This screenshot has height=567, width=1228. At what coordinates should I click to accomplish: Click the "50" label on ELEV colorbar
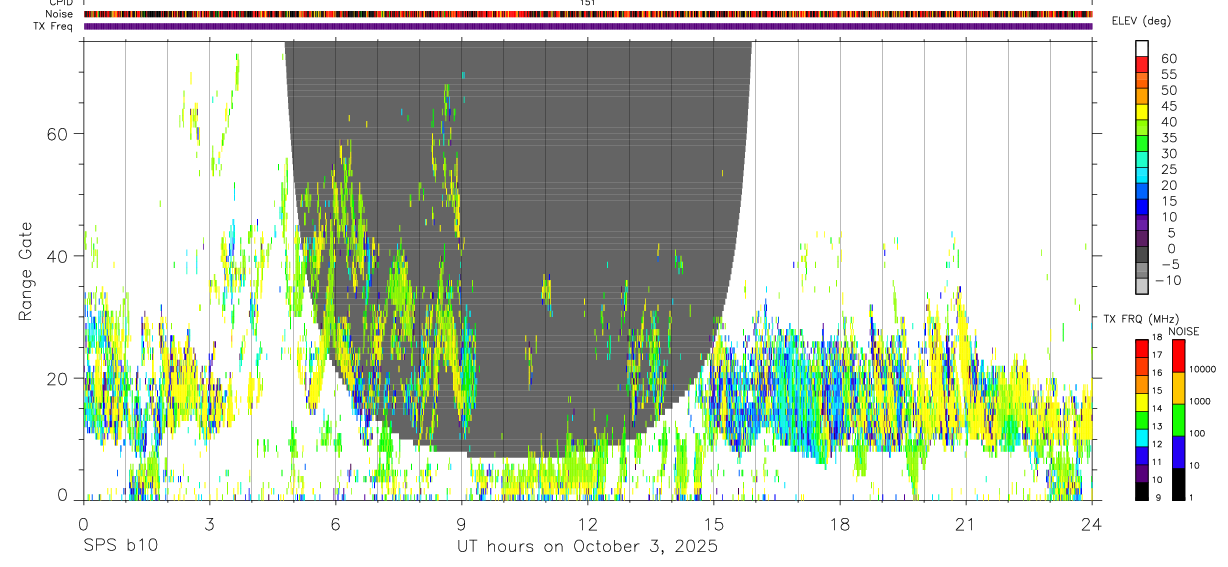click(x=1168, y=90)
